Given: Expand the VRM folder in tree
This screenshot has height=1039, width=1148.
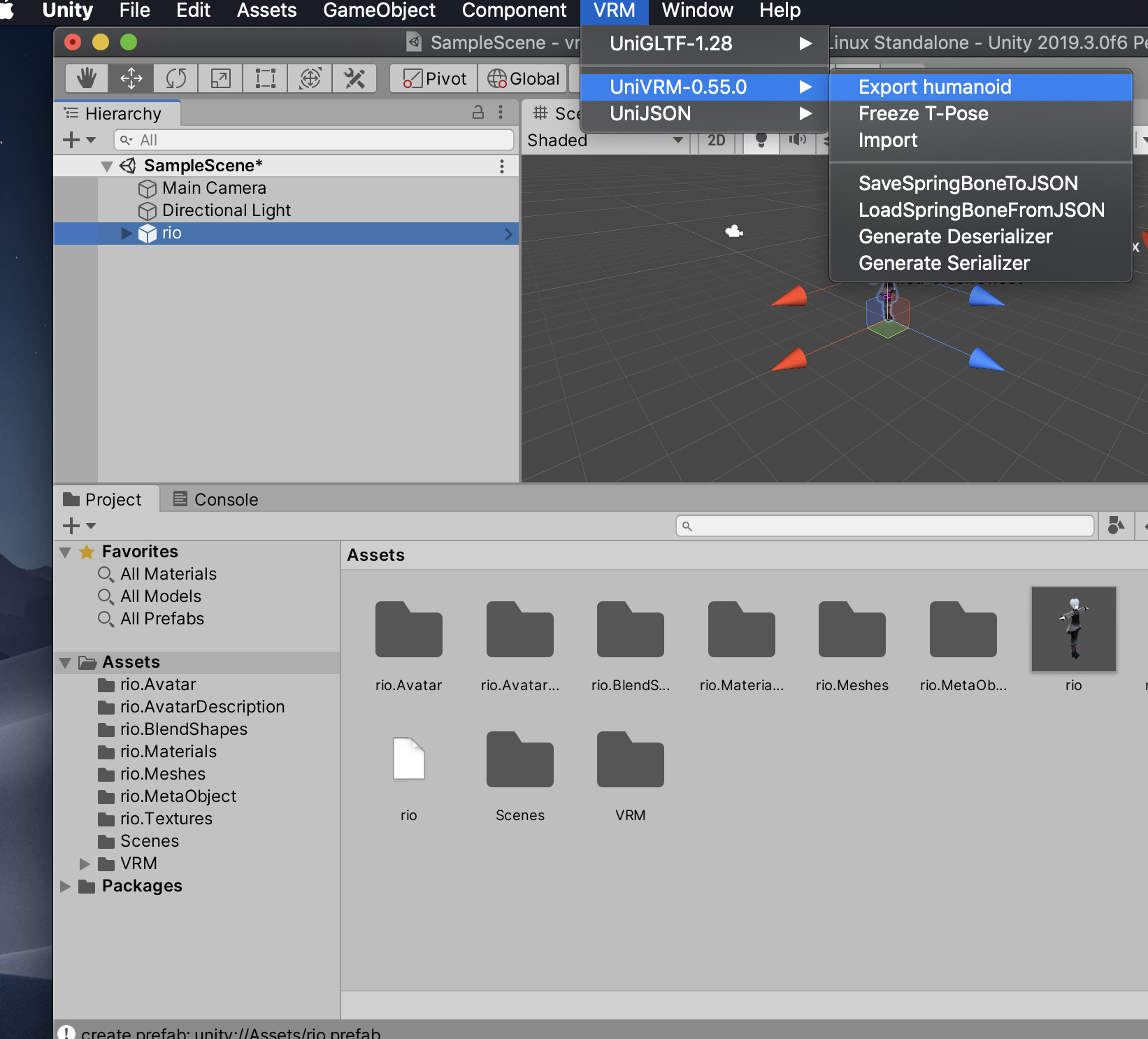Looking at the screenshot, I should pyautogui.click(x=85, y=864).
